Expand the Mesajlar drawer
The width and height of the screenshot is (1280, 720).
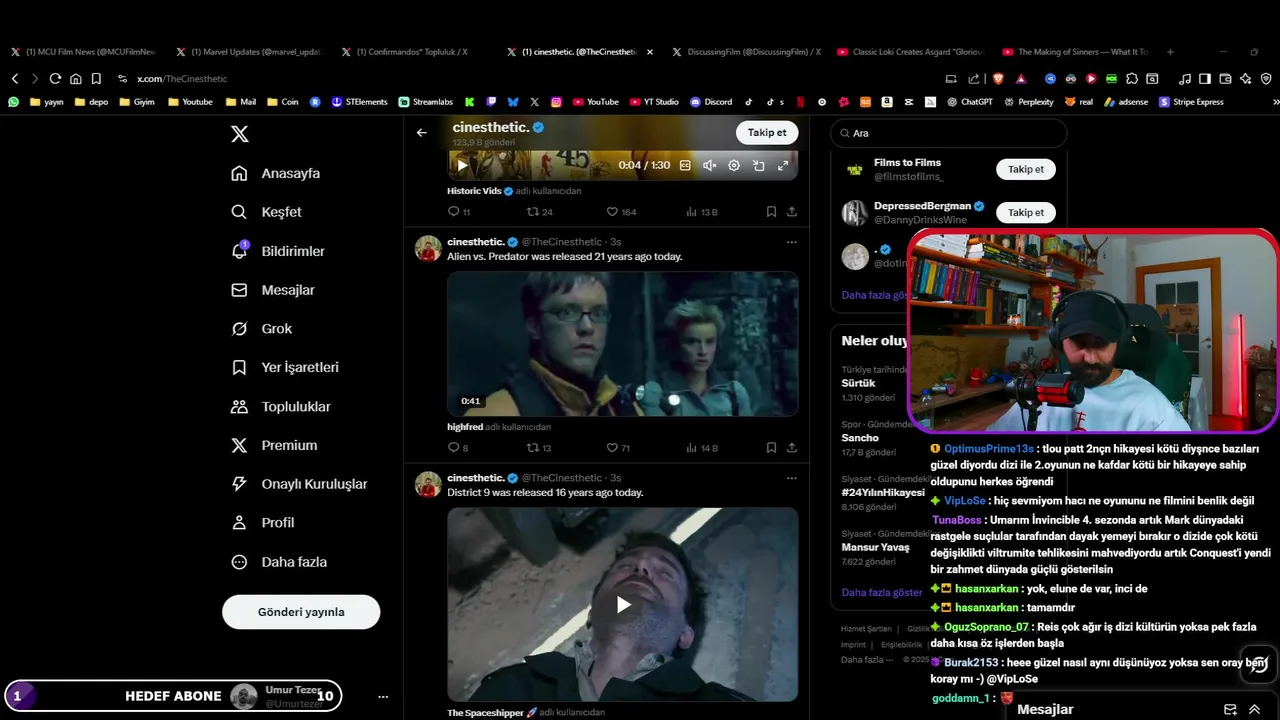click(1254, 709)
